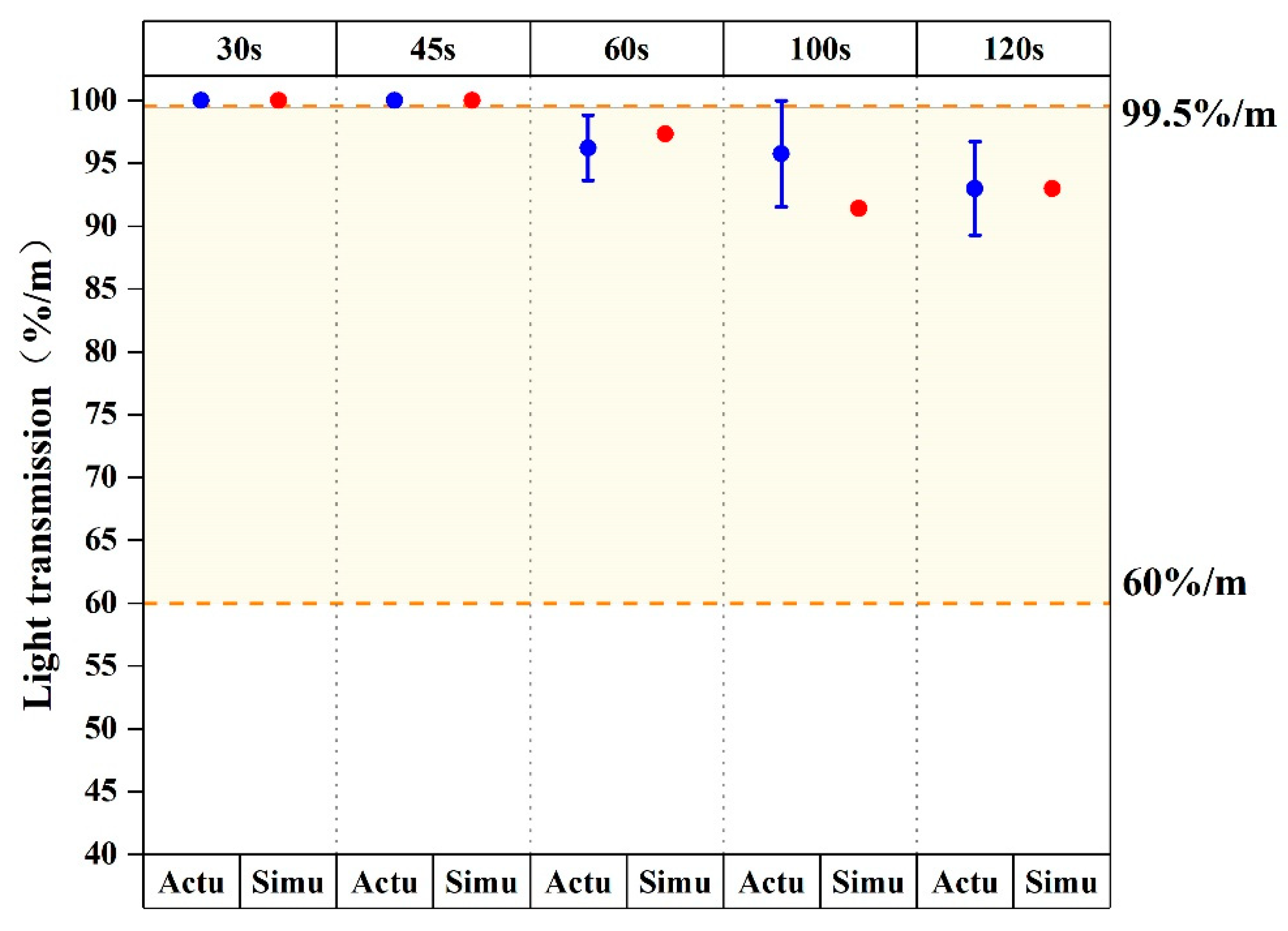Click the 100s column header

819,49
